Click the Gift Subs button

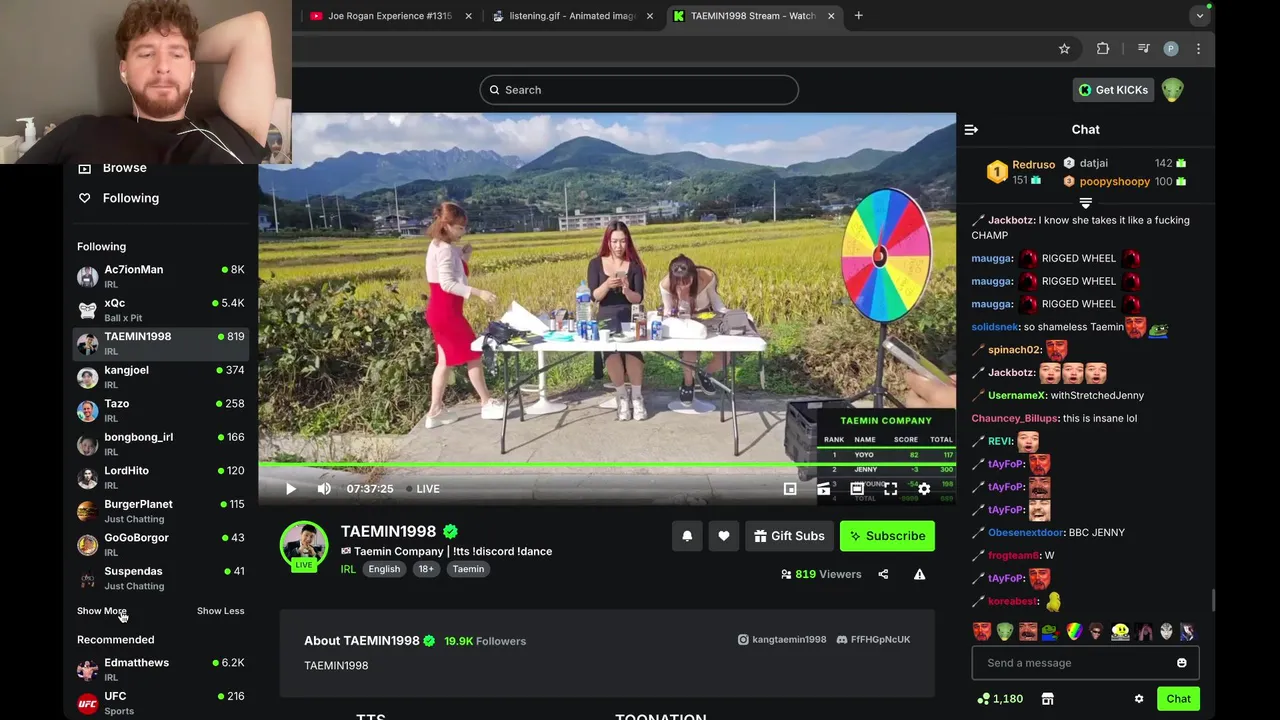[x=790, y=536]
